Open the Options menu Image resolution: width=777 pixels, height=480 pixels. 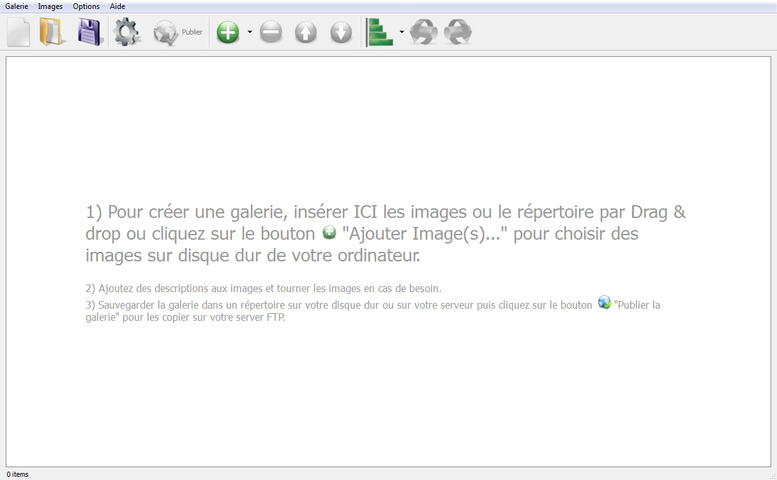coord(86,6)
